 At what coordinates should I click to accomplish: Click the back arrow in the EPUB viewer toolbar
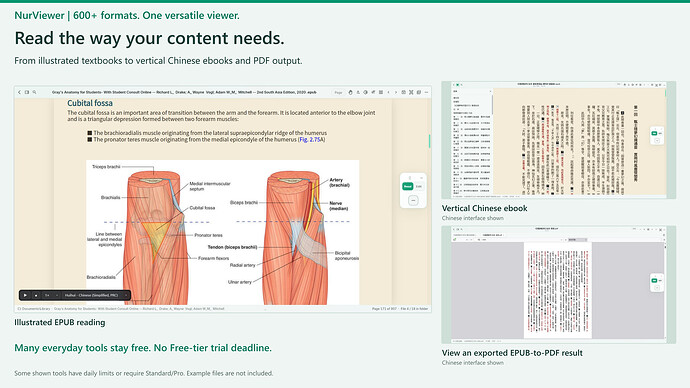coord(19,92)
